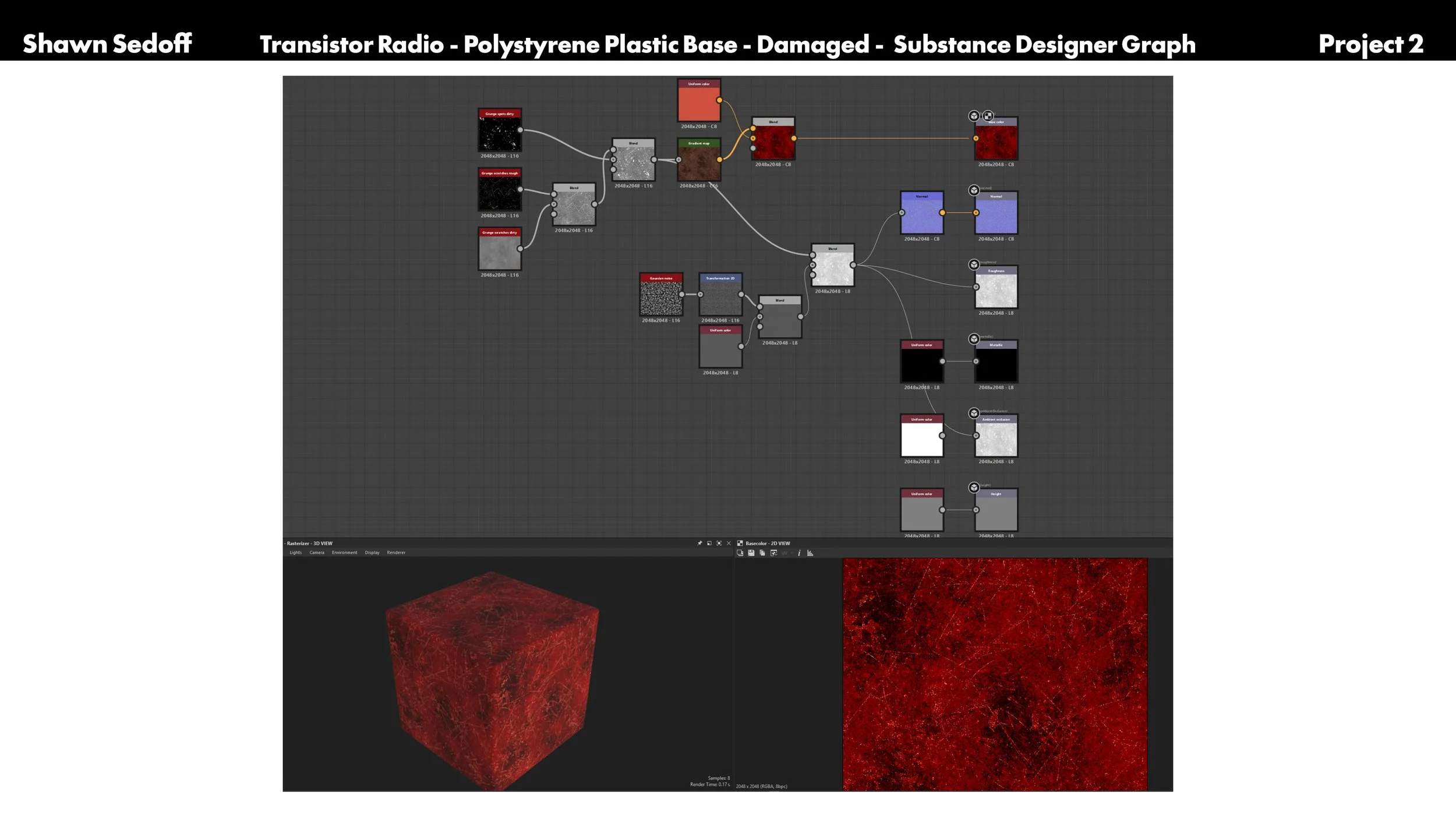The image size is (1456, 819).
Task: Click the 'Samples: 8' text
Action: click(x=719, y=778)
